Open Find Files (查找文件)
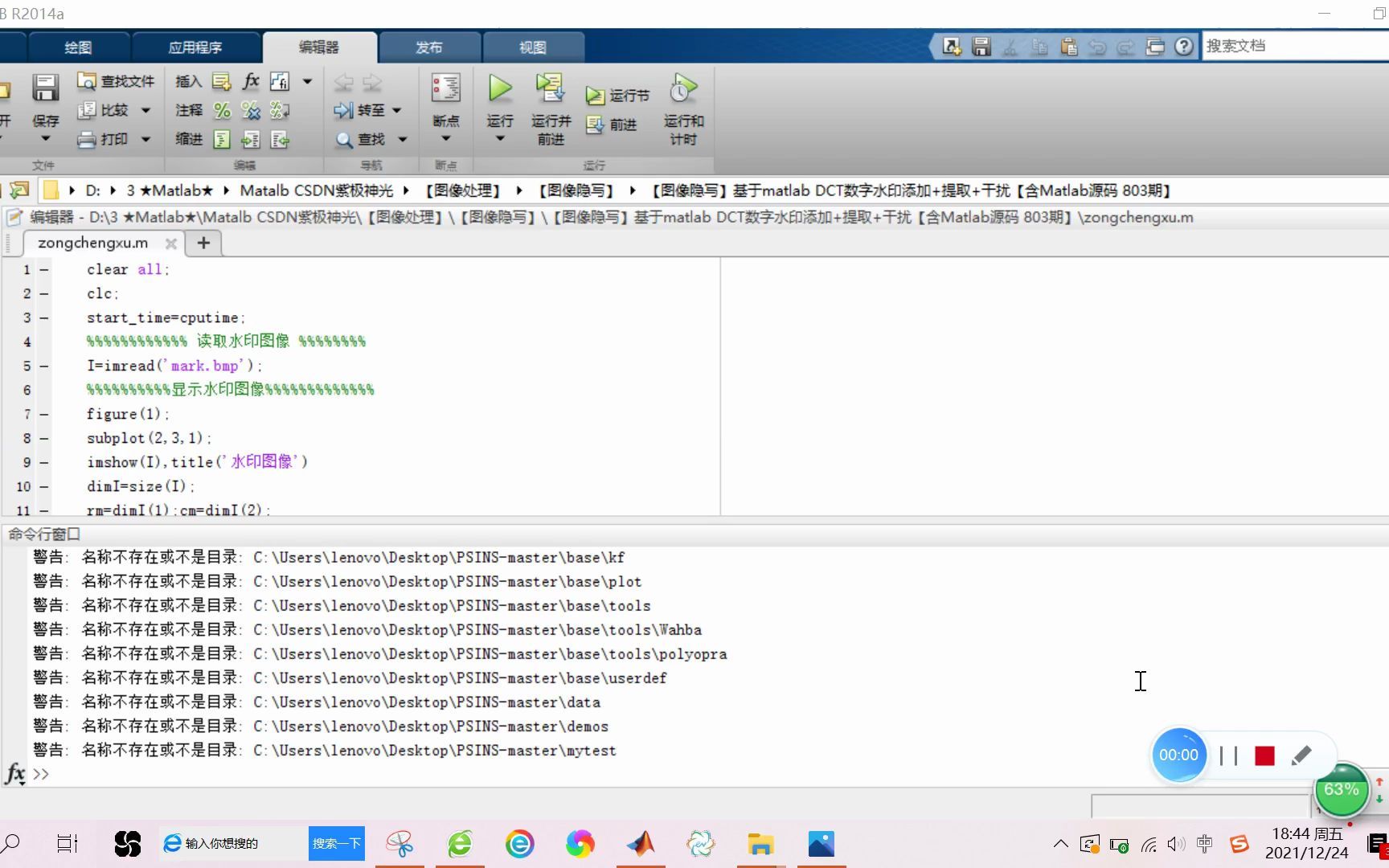 tap(116, 81)
